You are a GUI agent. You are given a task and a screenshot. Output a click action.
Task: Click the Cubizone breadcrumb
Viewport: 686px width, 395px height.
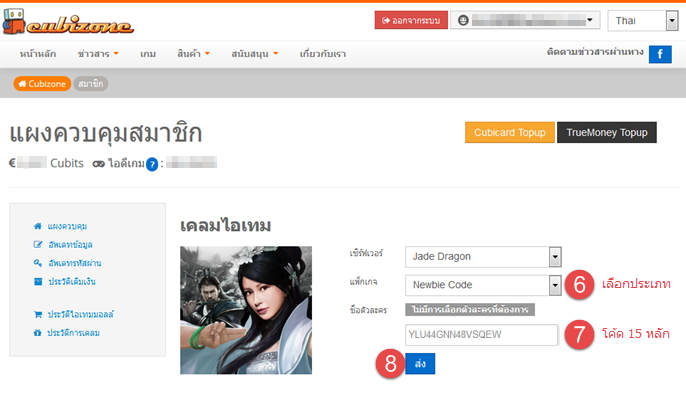42,84
